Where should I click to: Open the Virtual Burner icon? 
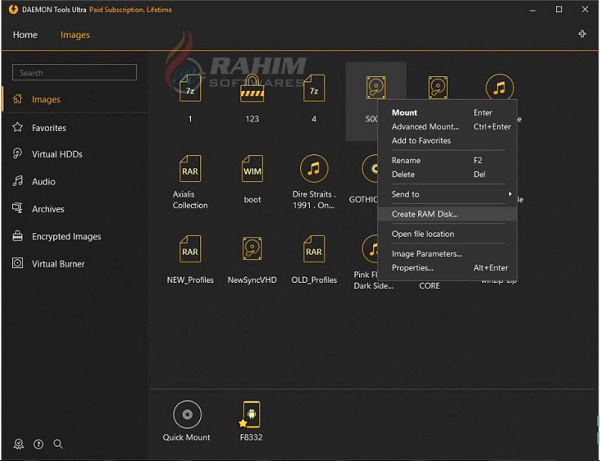click(x=18, y=263)
